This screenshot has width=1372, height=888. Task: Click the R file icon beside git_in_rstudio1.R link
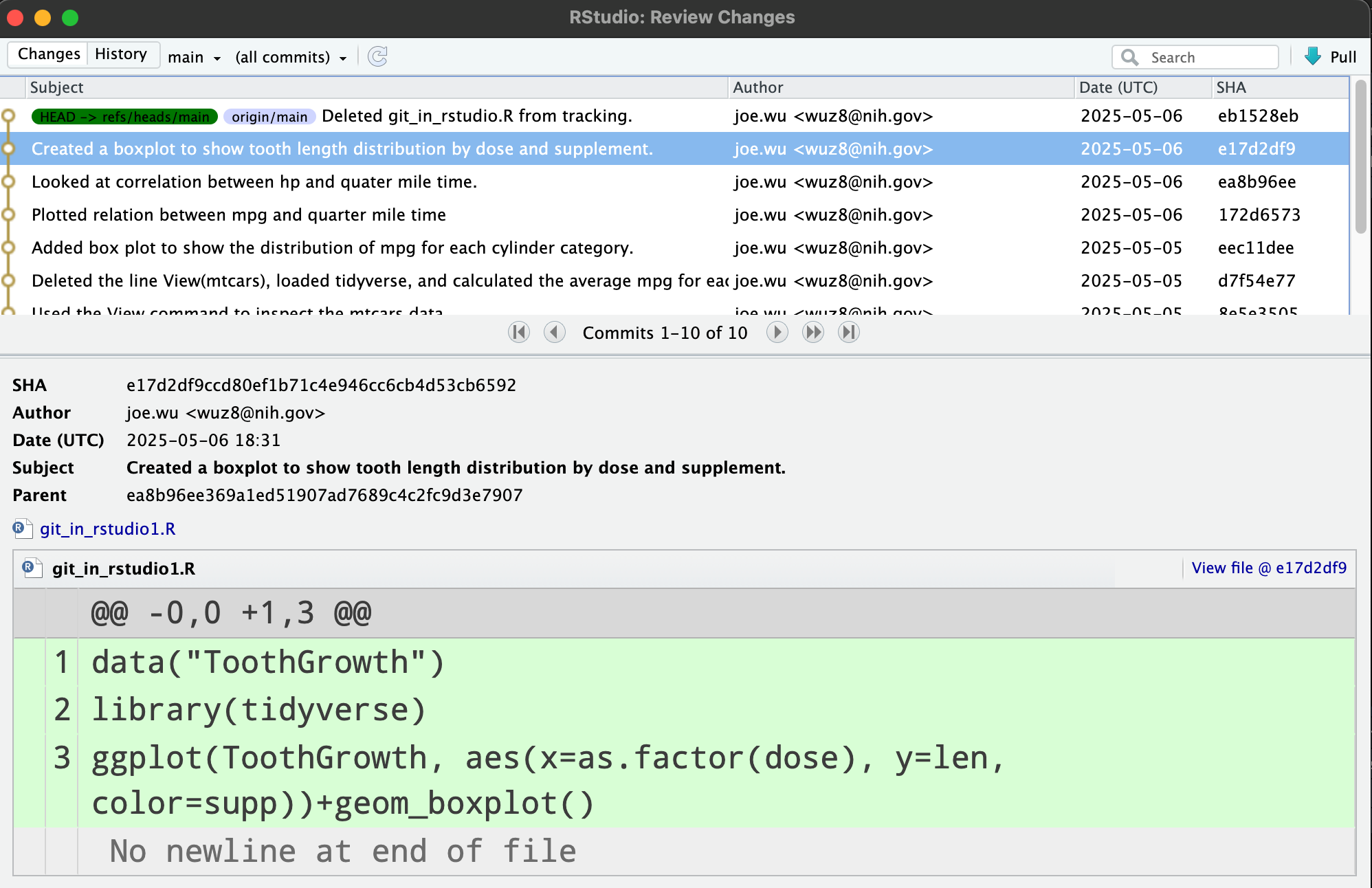pos(21,529)
